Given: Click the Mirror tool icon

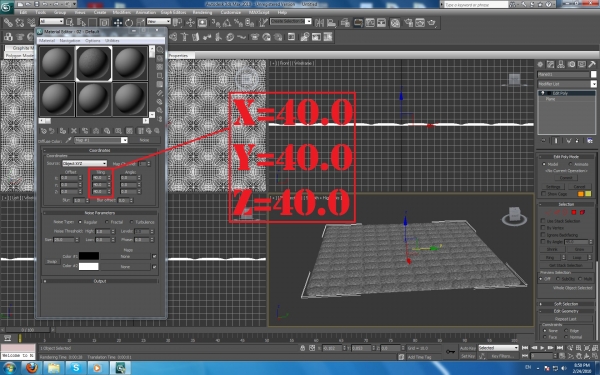Looking at the screenshot, I should coord(319,23).
